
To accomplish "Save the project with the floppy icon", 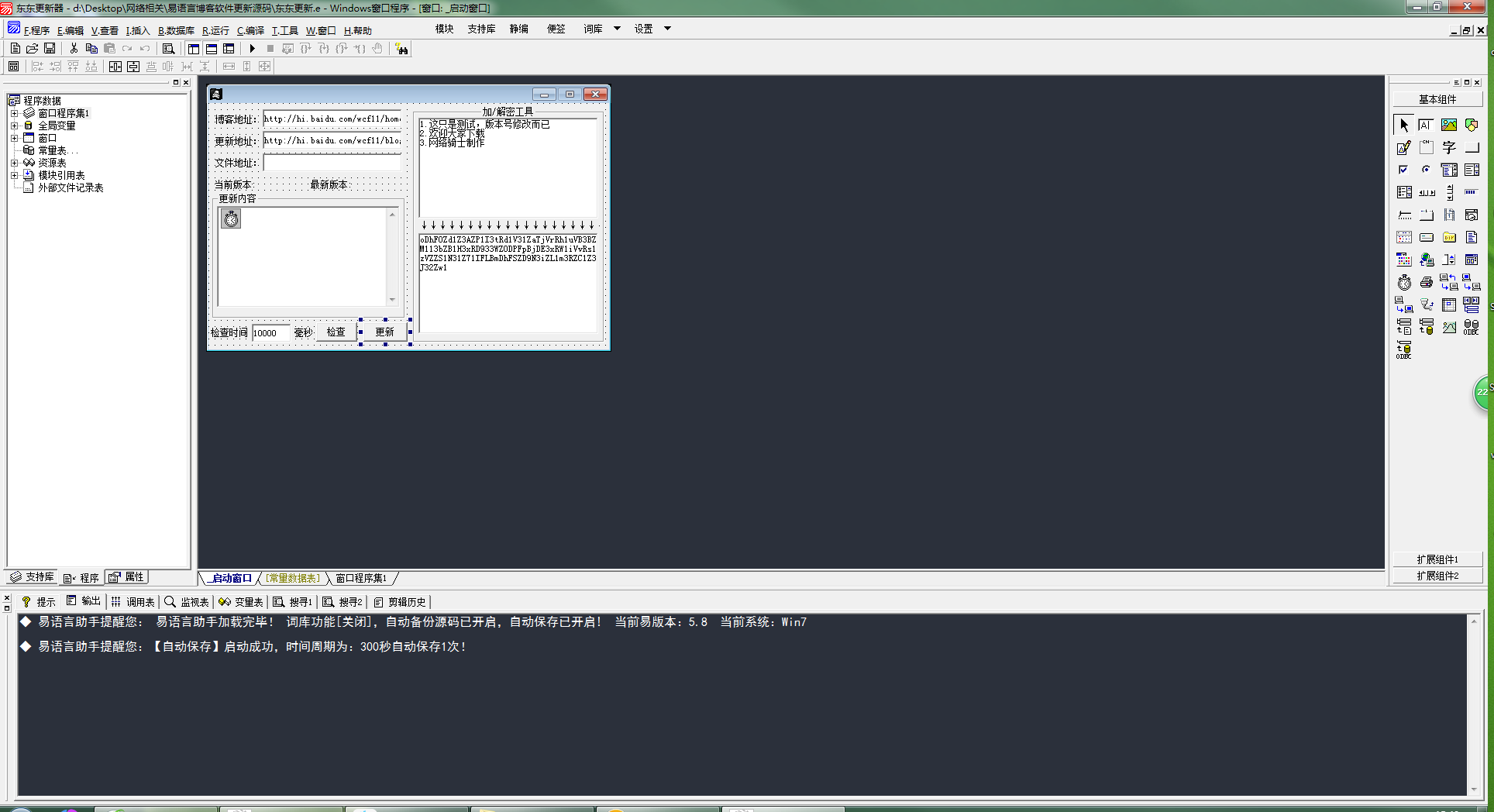I will [50, 48].
